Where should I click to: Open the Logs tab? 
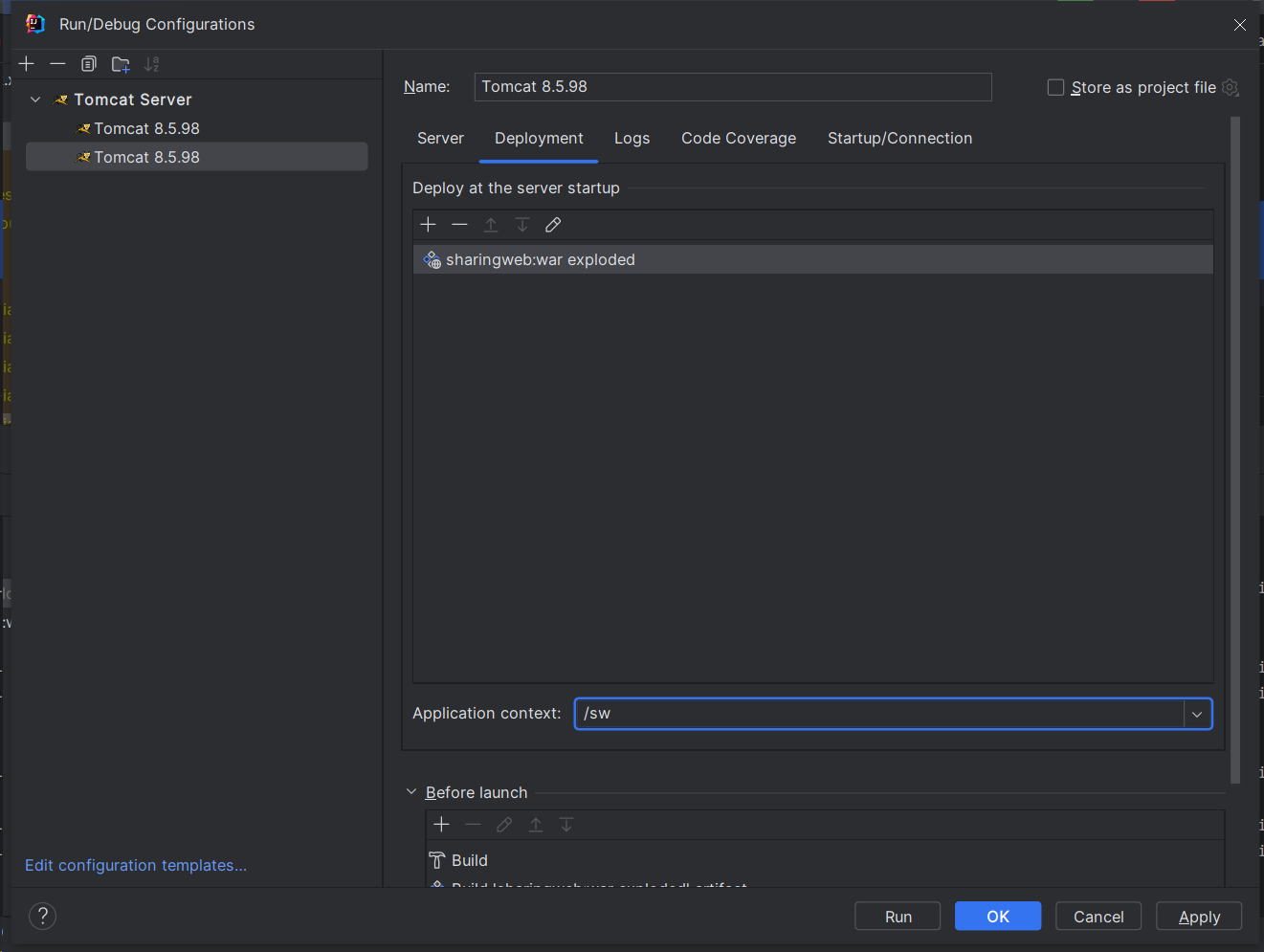[632, 139]
